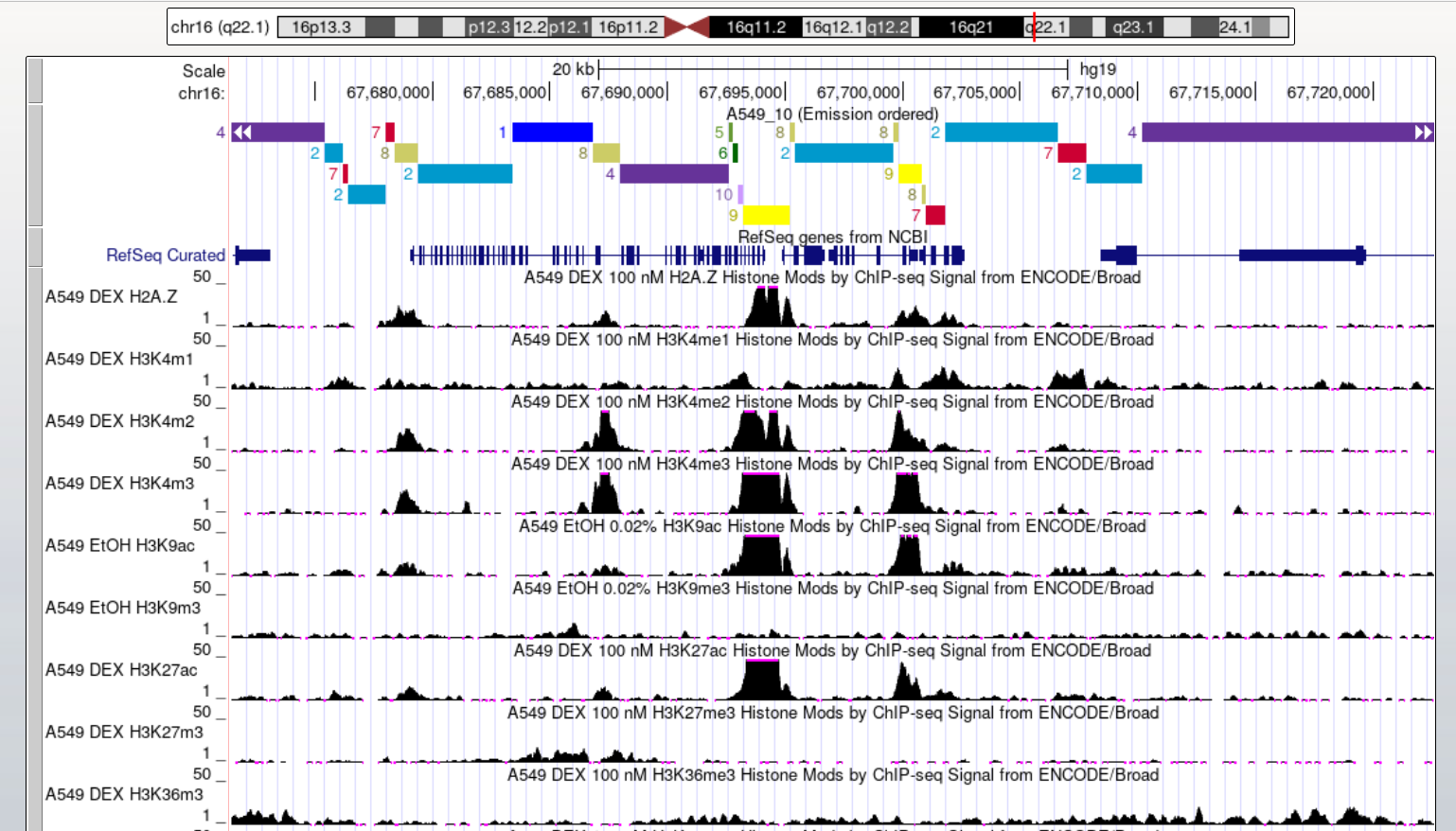The height and width of the screenshot is (831, 1456).
Task: Click the A549 DEX H3K36m3 track label
Action: coord(124,795)
